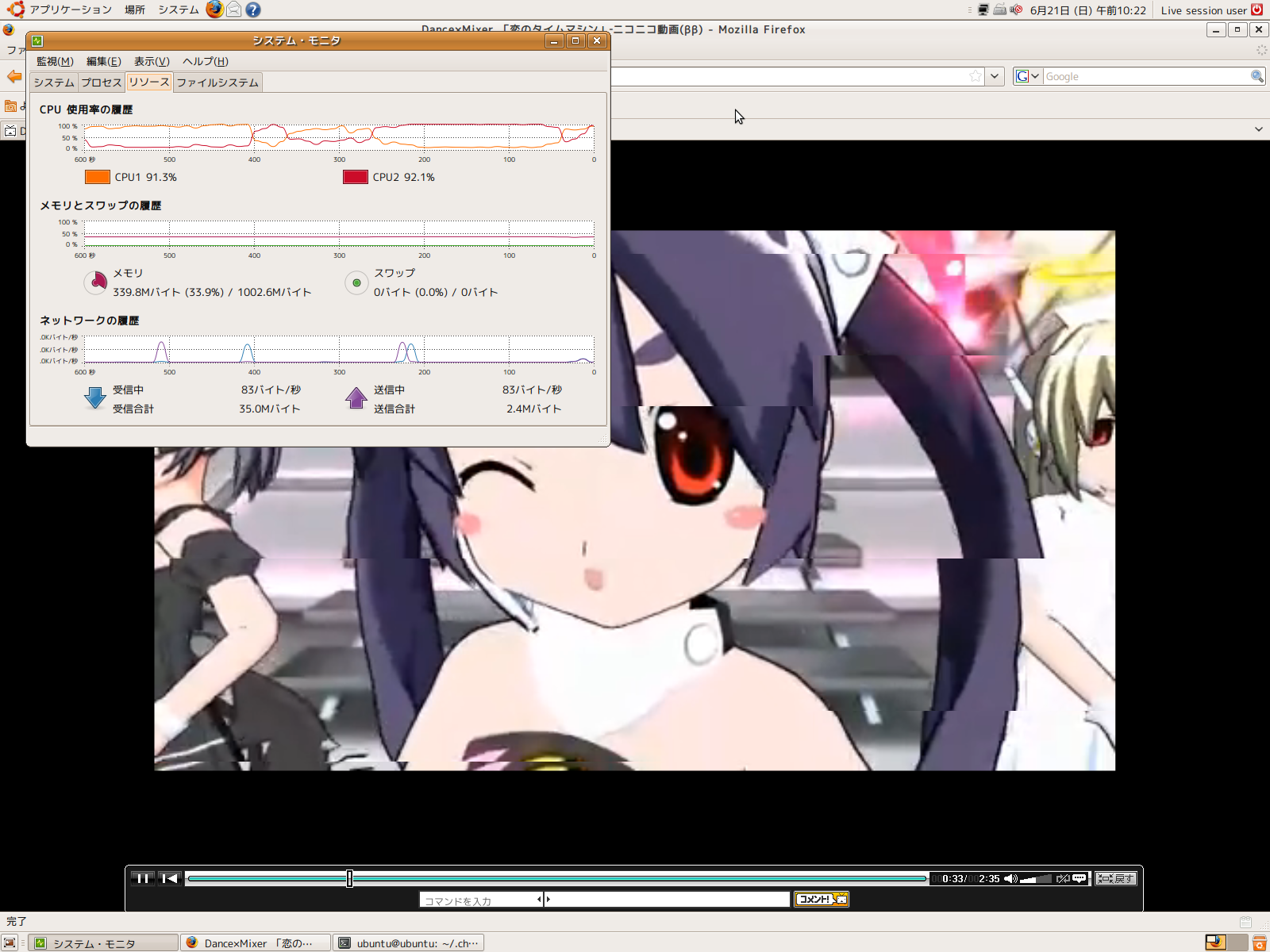Launch Firefox from top panel icon
Image resolution: width=1270 pixels, height=952 pixels.
(x=214, y=10)
